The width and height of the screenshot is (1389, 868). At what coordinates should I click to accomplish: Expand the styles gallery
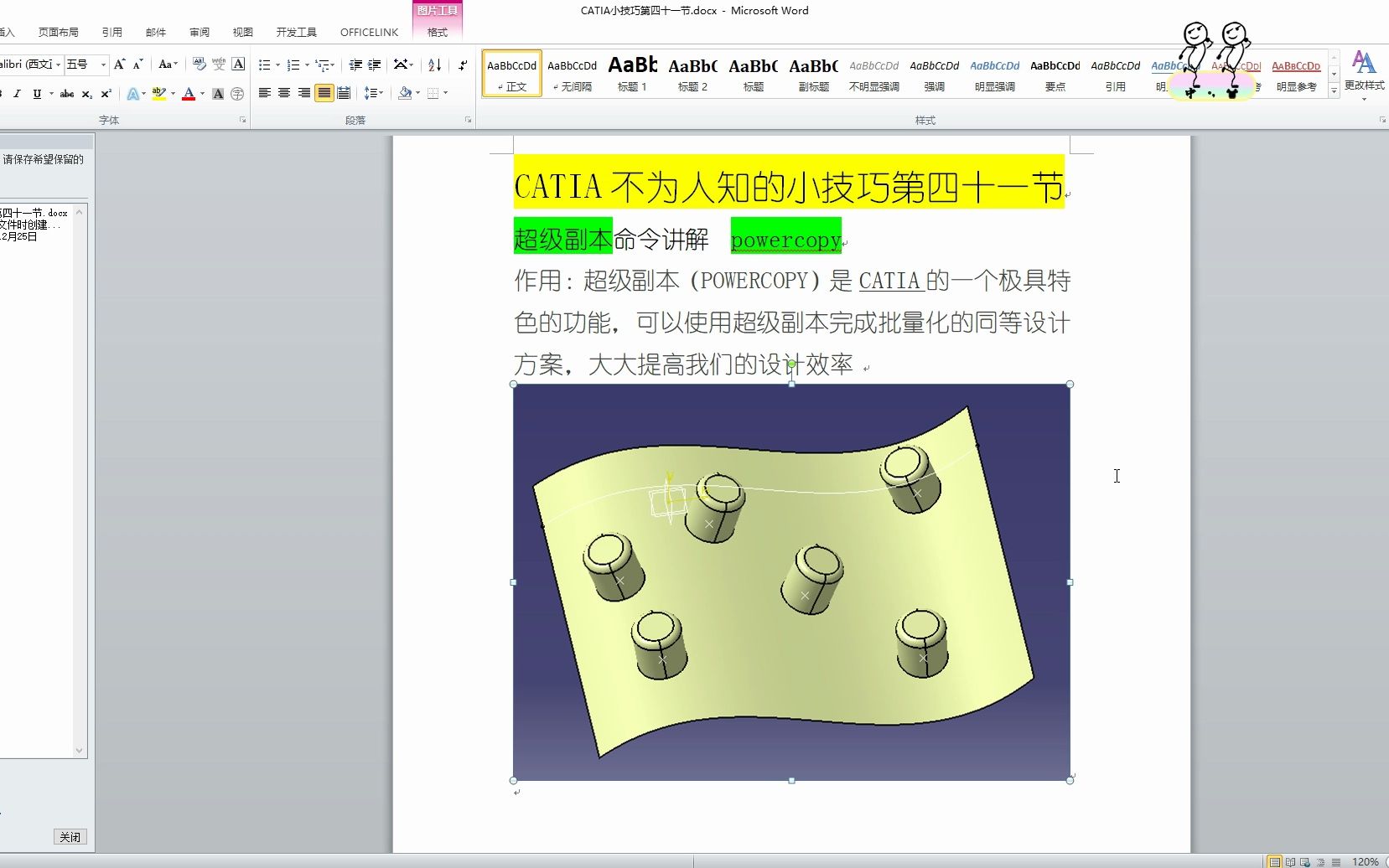(1334, 91)
